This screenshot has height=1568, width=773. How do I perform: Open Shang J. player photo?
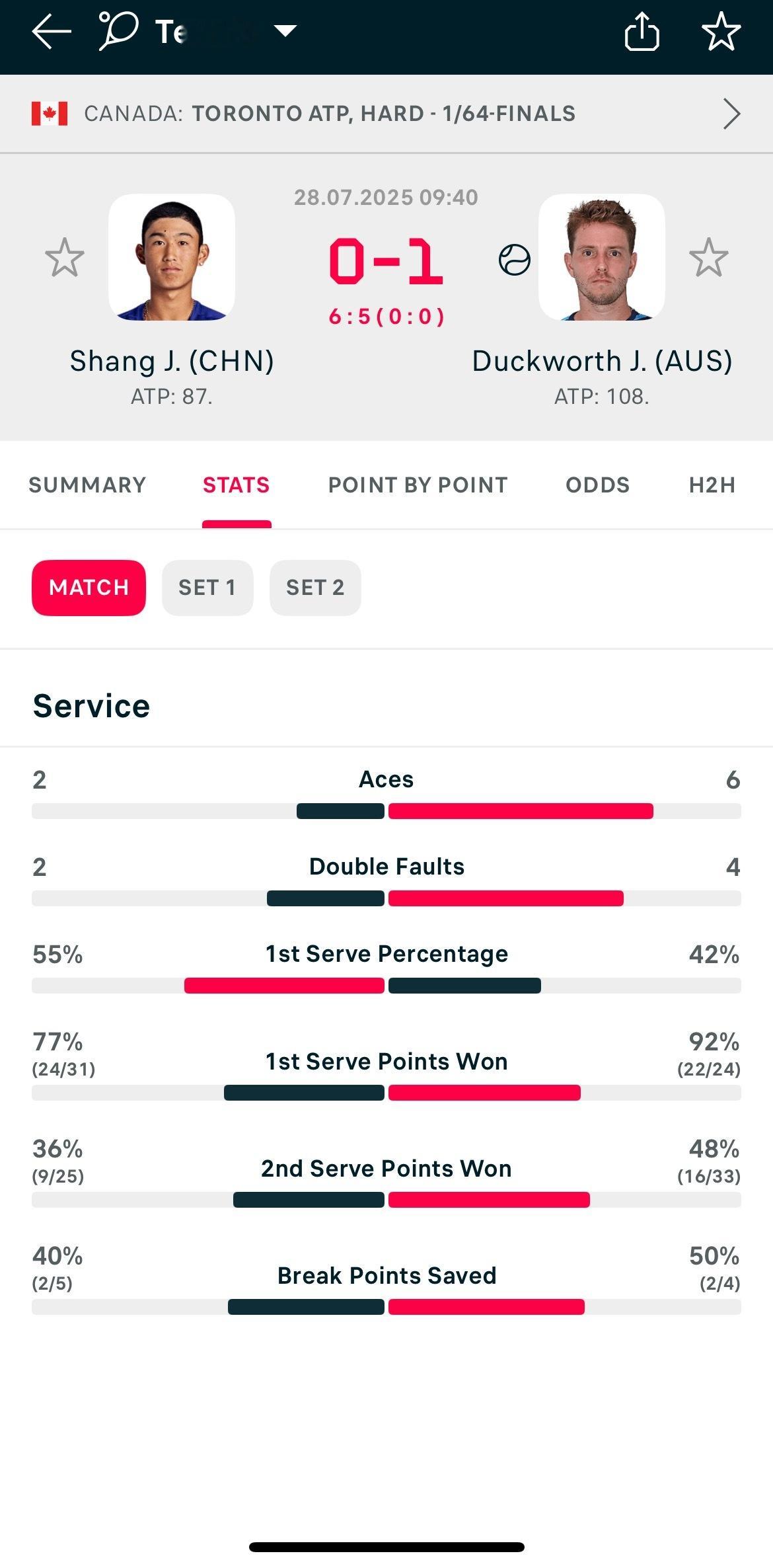172,257
